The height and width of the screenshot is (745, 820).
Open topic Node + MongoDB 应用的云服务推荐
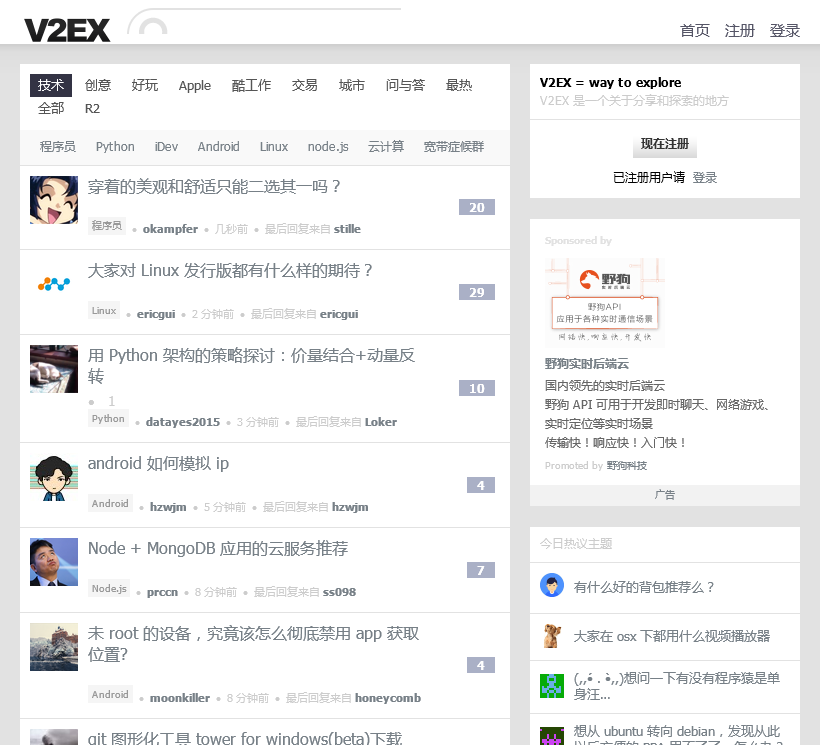click(x=218, y=548)
